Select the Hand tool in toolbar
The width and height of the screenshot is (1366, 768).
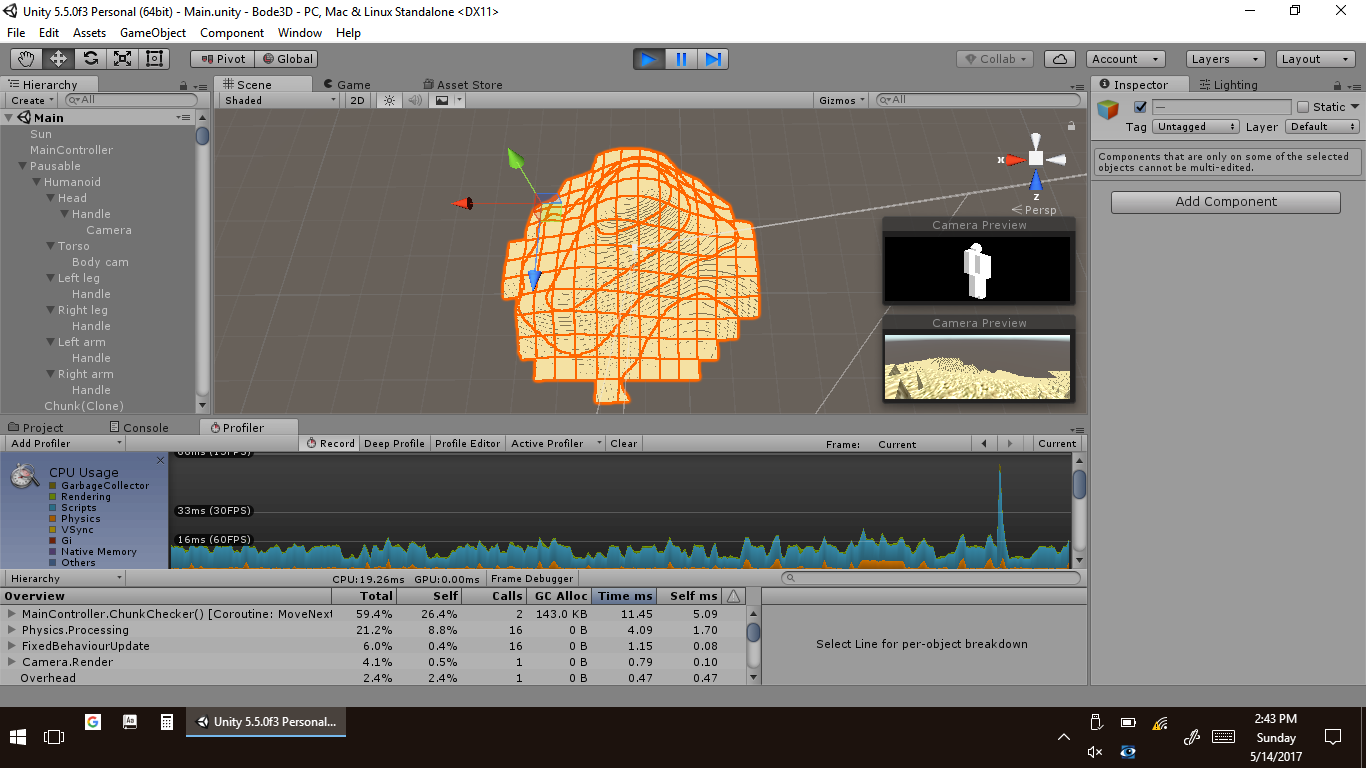pyautogui.click(x=27, y=59)
